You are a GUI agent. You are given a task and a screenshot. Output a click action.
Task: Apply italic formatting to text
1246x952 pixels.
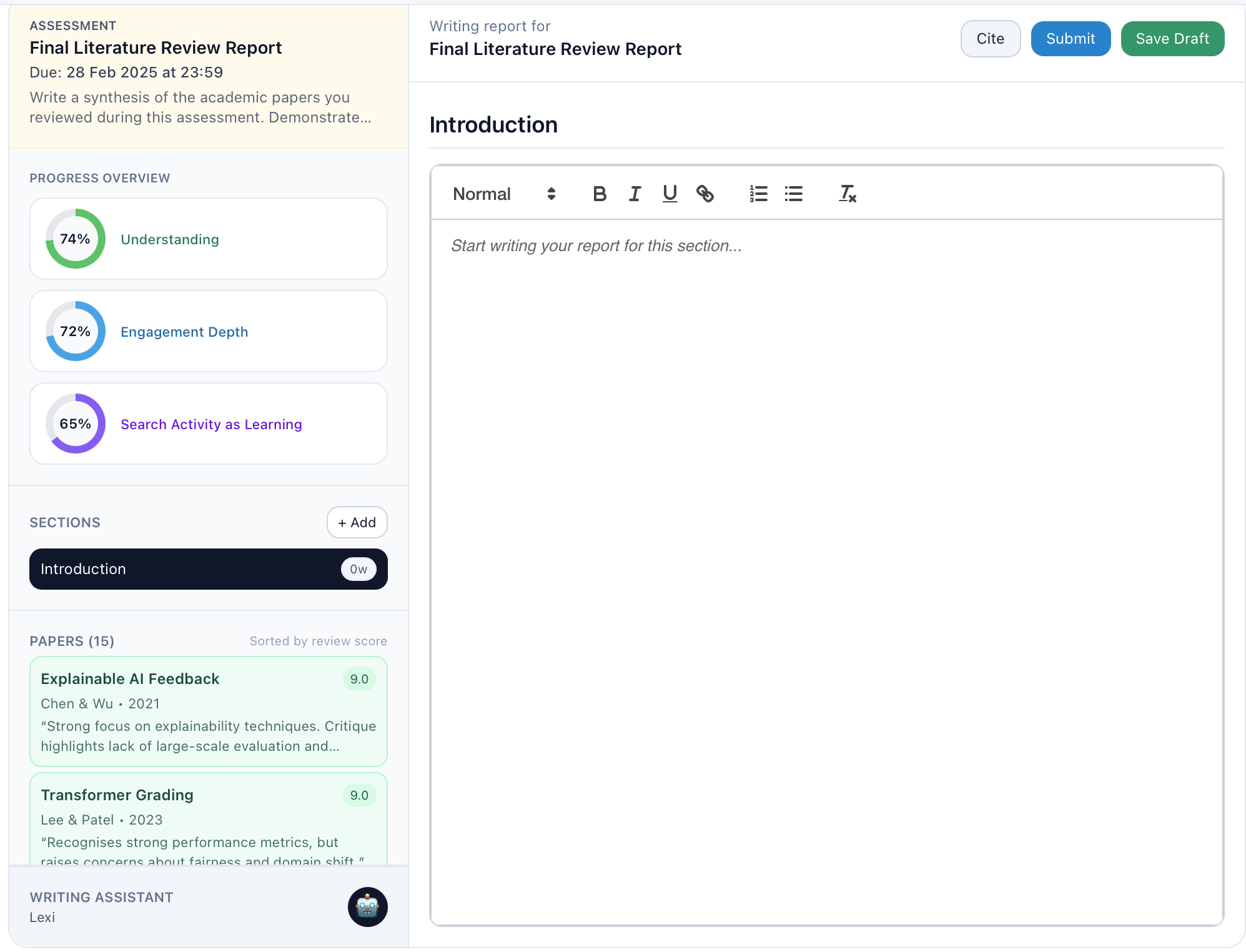pyautogui.click(x=635, y=194)
